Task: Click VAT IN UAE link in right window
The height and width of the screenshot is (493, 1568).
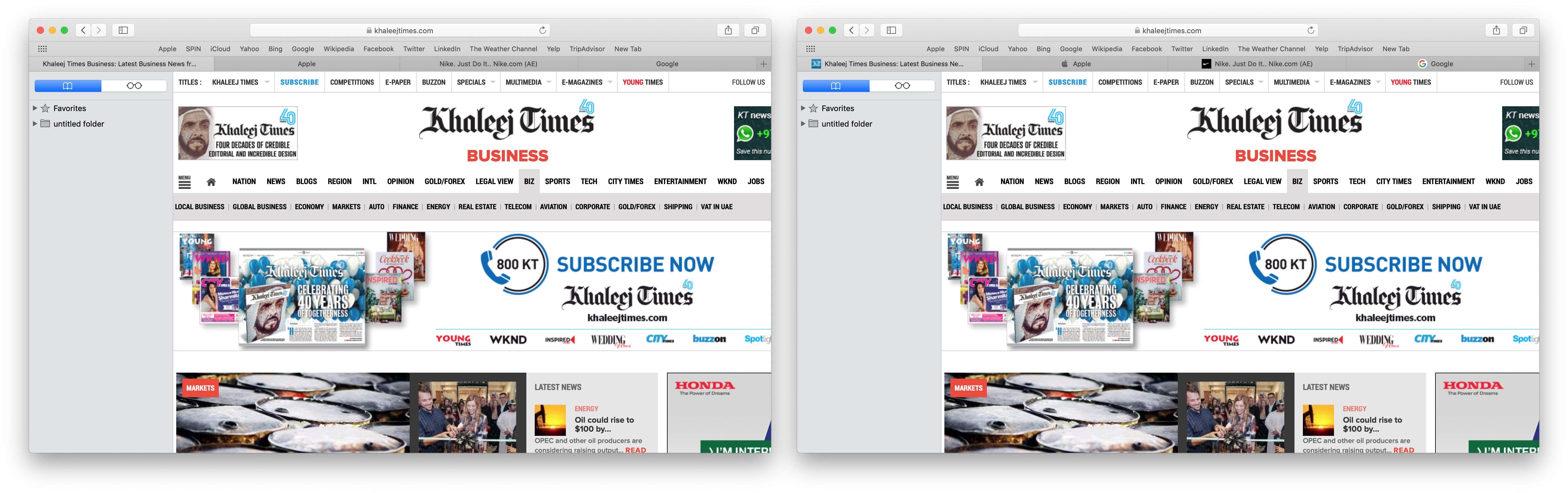Action: tap(1485, 207)
